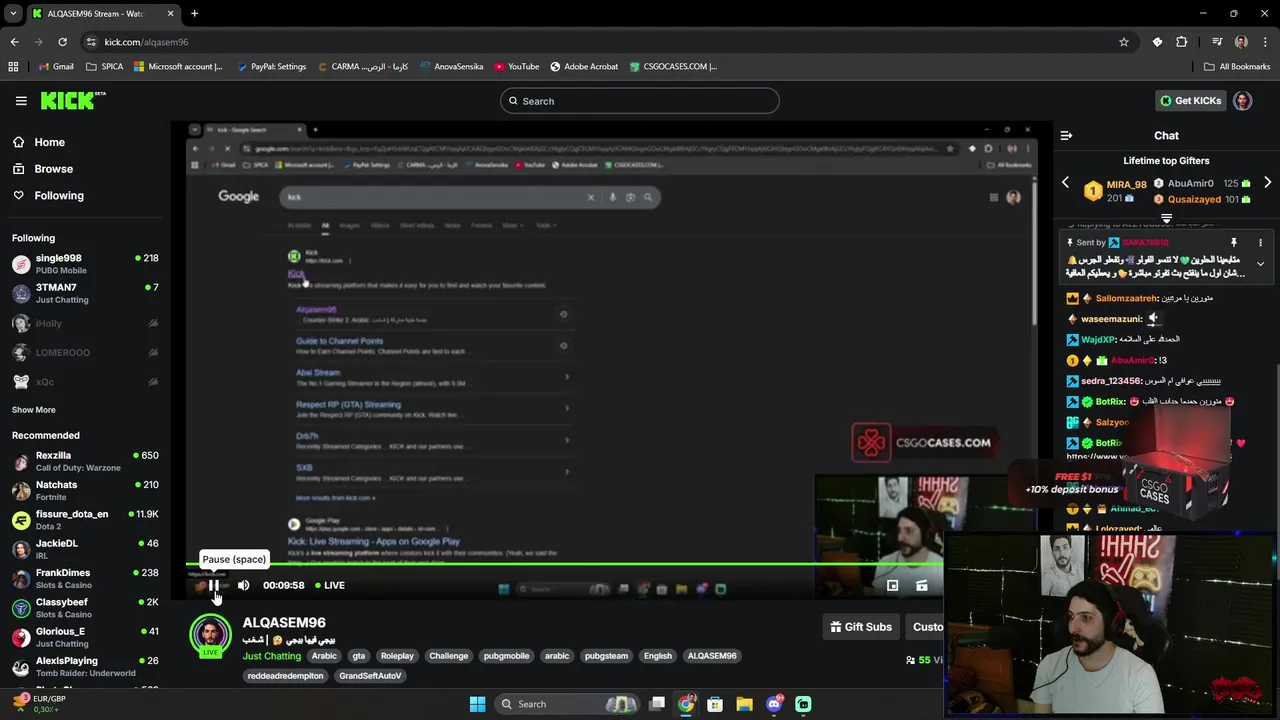Reload the browser page
Screen dimensions: 1280x720
coord(62,42)
